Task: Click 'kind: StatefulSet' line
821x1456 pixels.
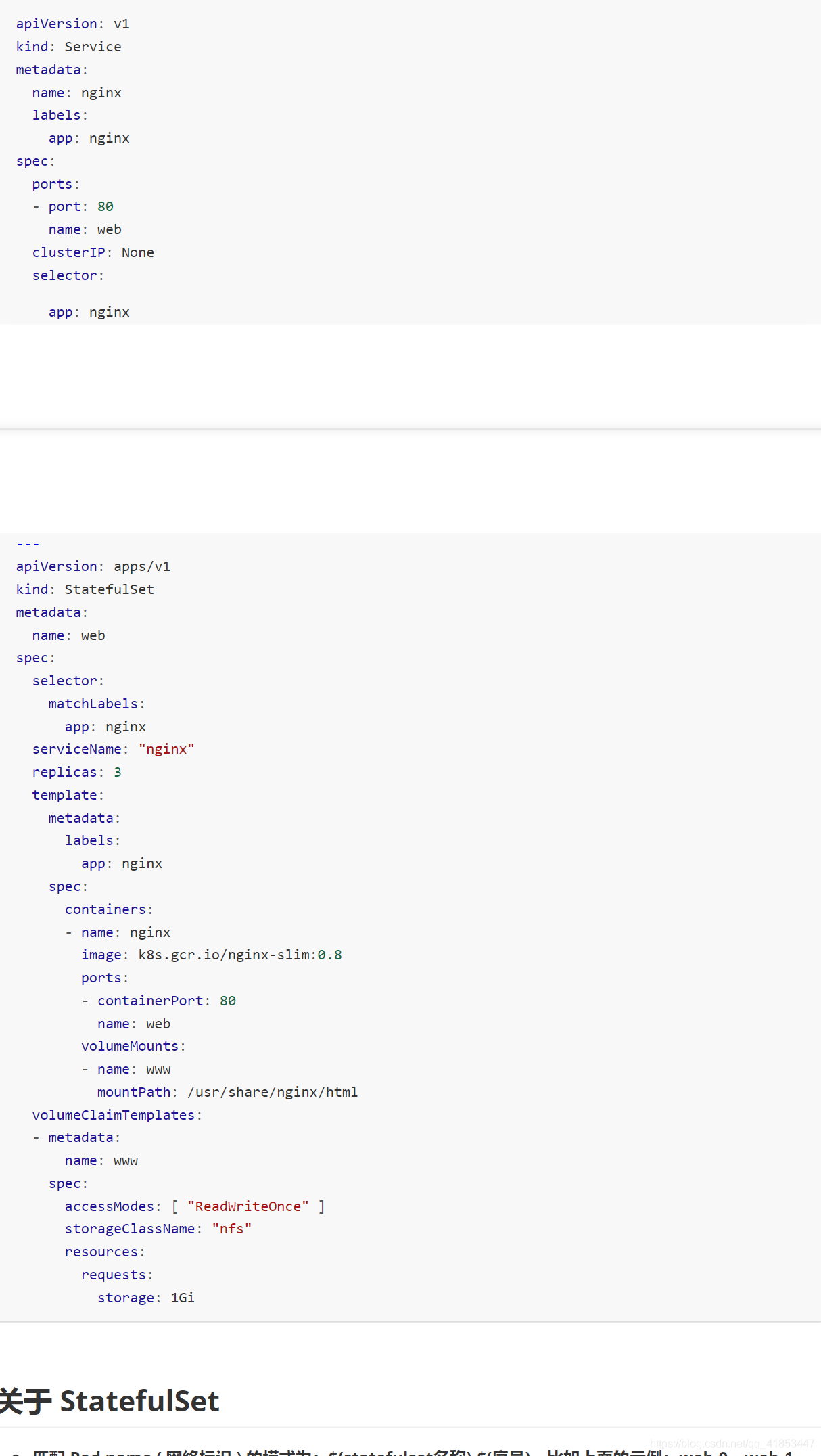Action: [x=85, y=589]
